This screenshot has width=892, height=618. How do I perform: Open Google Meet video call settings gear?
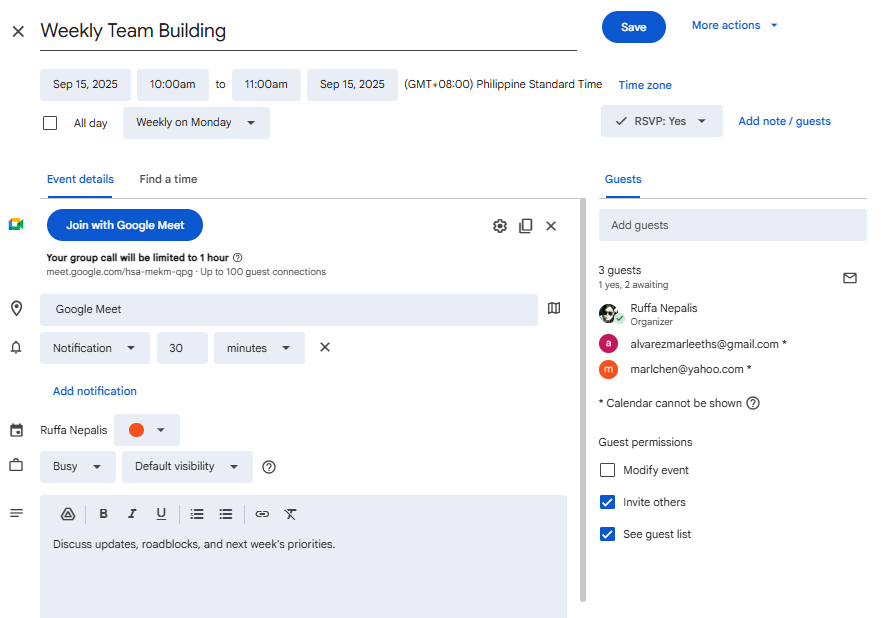click(x=499, y=226)
